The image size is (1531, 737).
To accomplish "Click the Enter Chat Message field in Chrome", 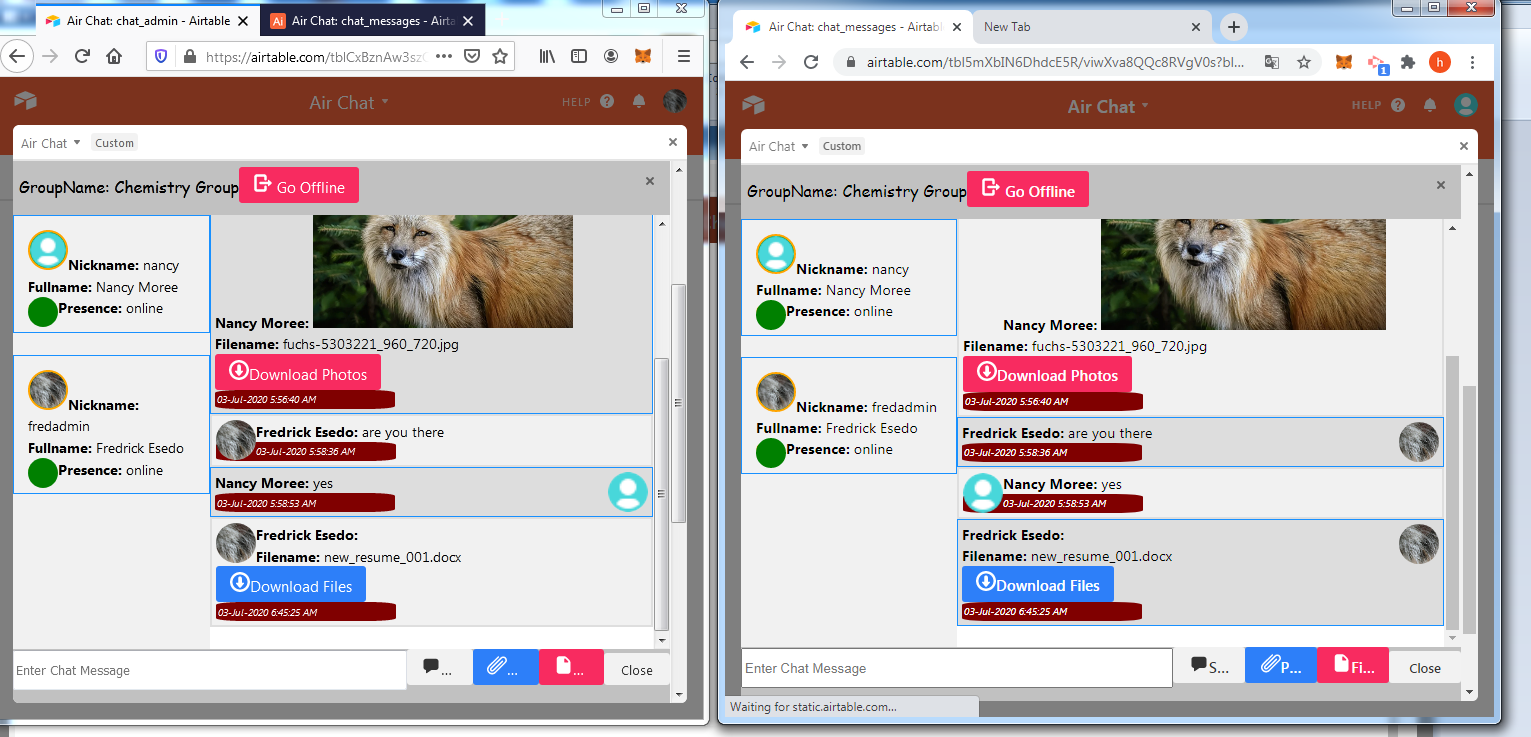I will (956, 668).
